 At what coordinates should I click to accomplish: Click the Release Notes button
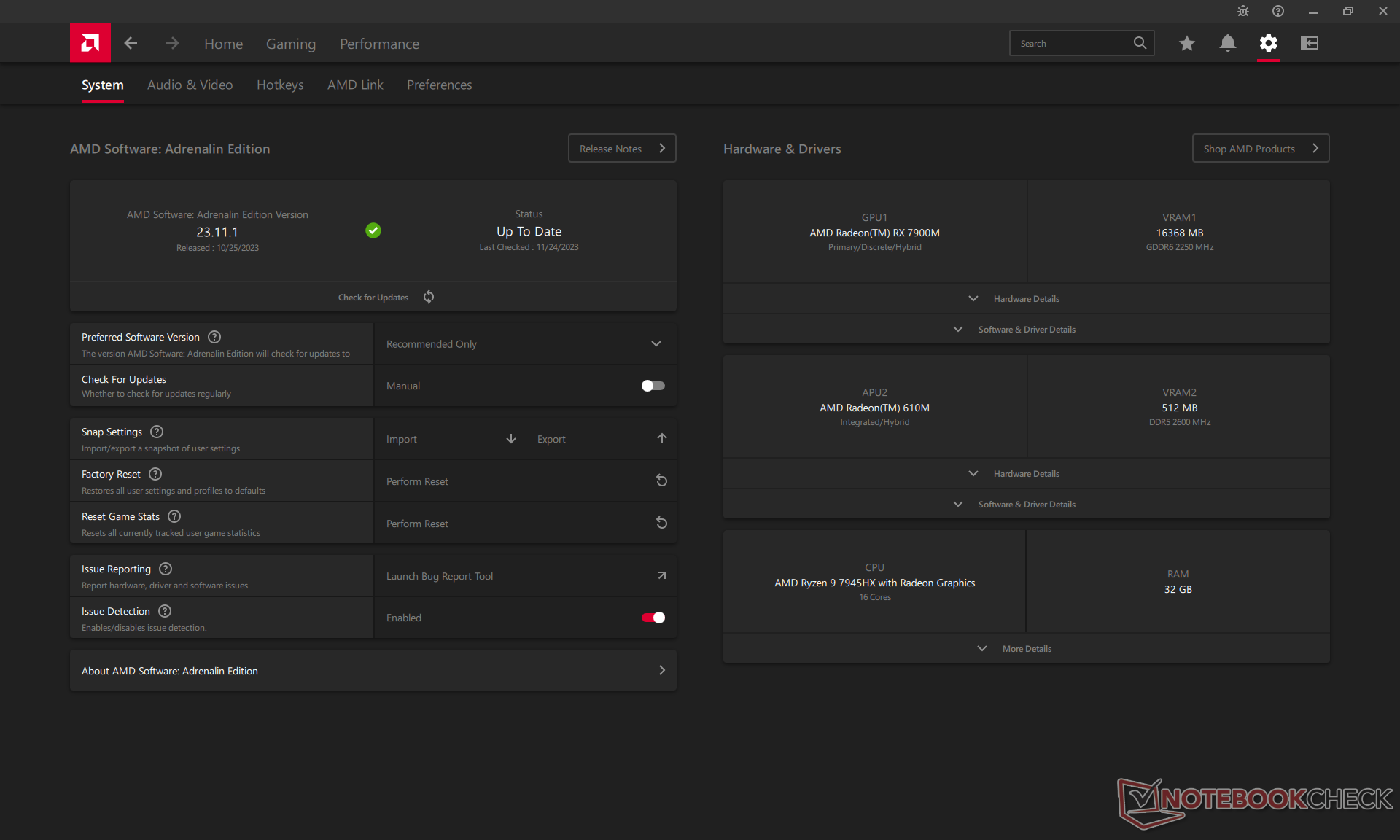coord(622,148)
